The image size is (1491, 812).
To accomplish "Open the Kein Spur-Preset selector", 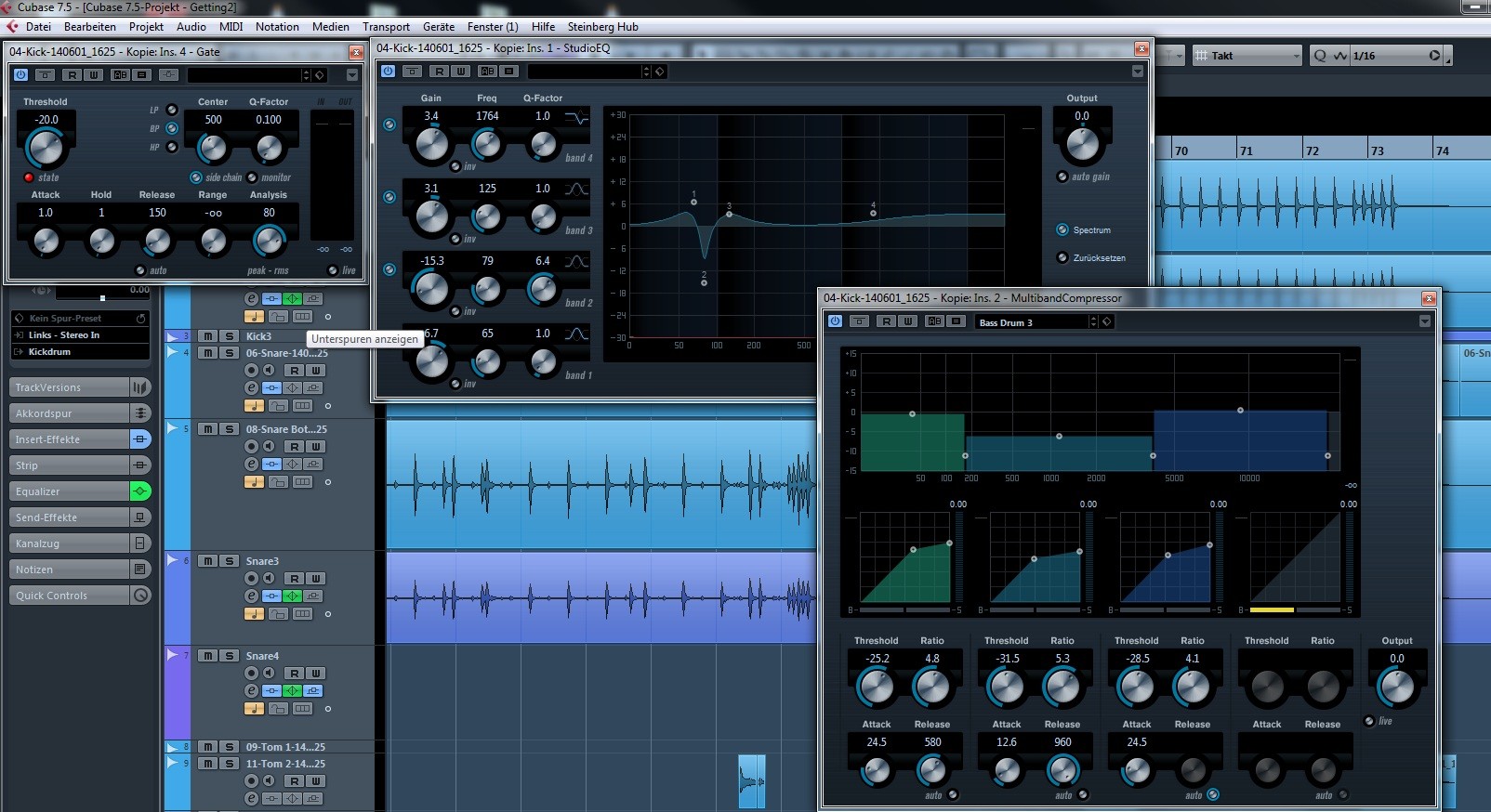I will pyautogui.click(x=80, y=318).
